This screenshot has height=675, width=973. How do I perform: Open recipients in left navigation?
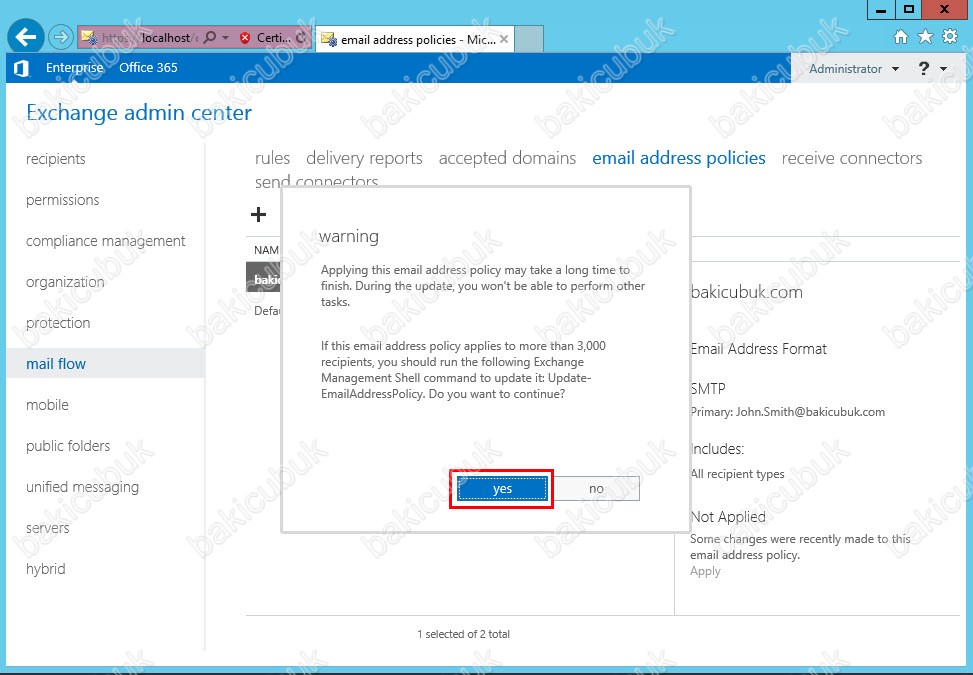point(56,159)
